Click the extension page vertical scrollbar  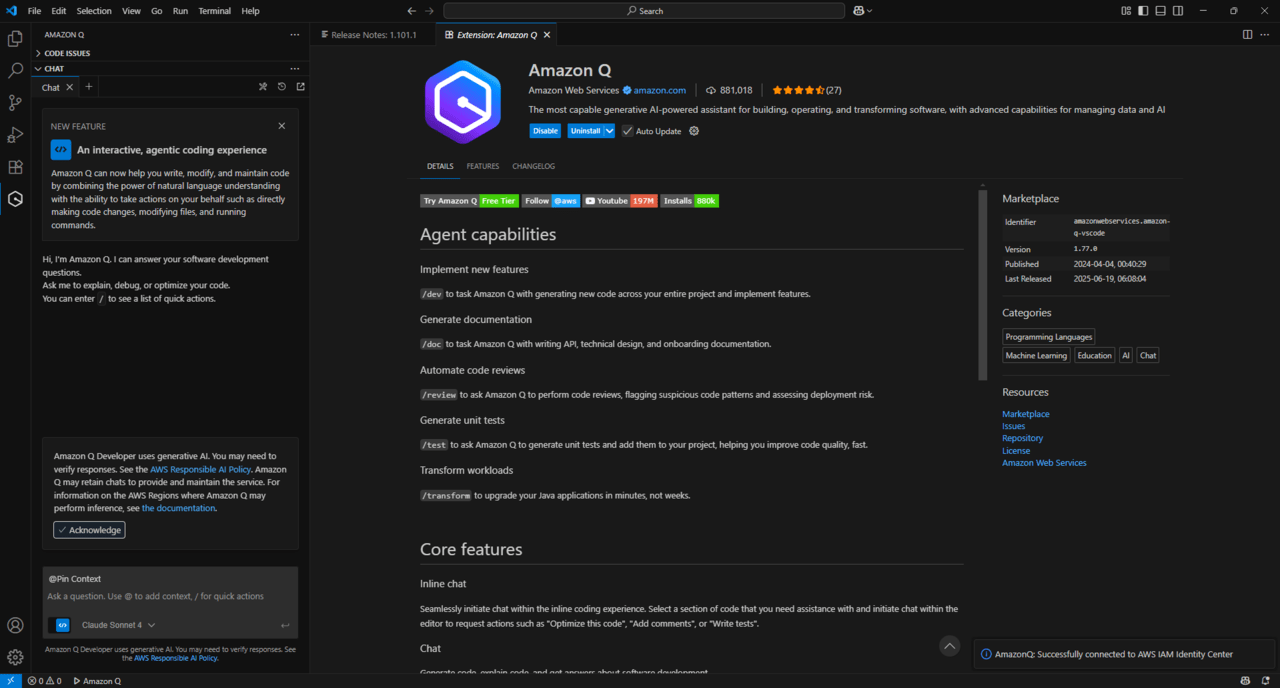[x=982, y=285]
